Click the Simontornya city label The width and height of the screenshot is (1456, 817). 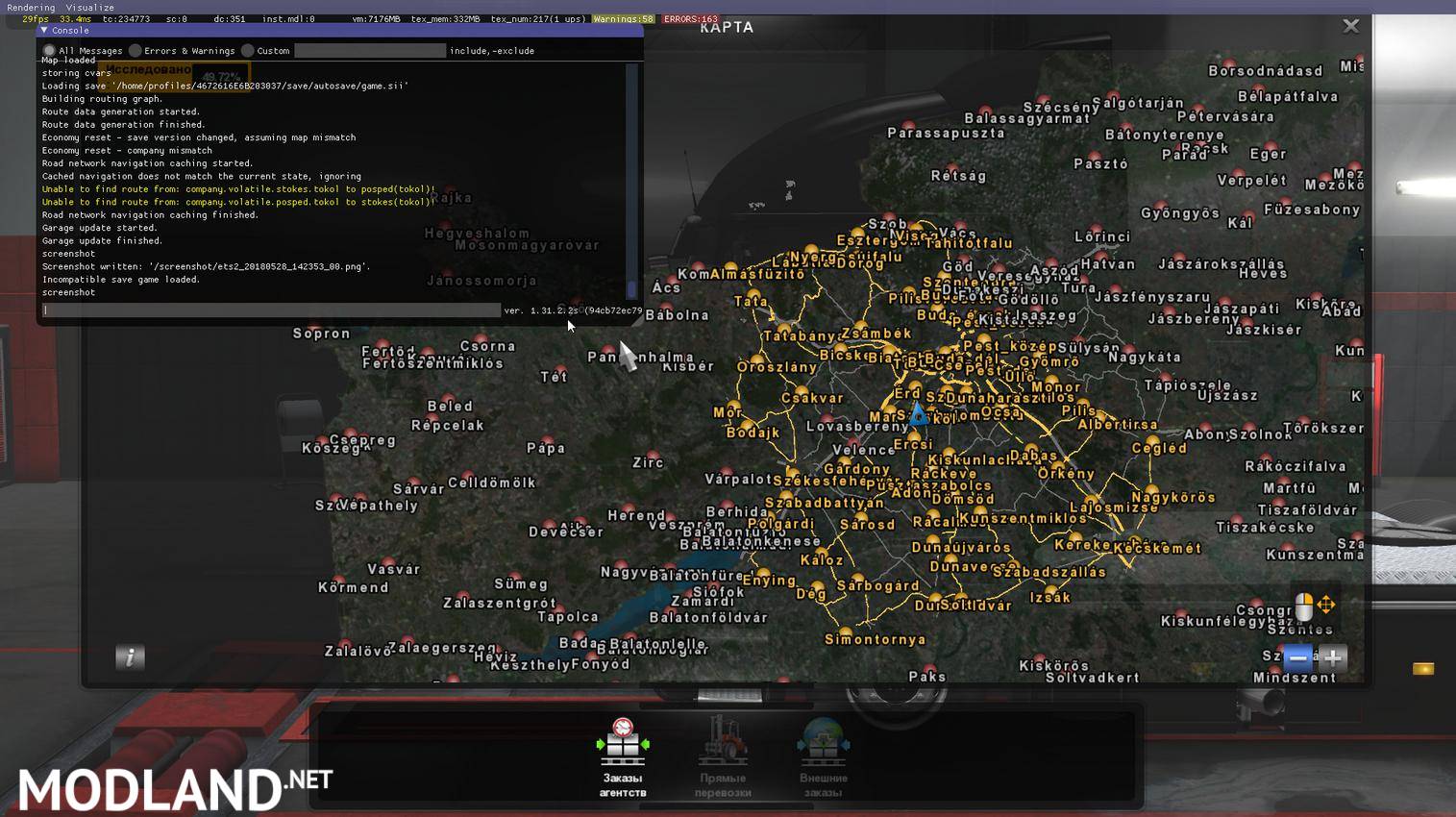tap(876, 639)
